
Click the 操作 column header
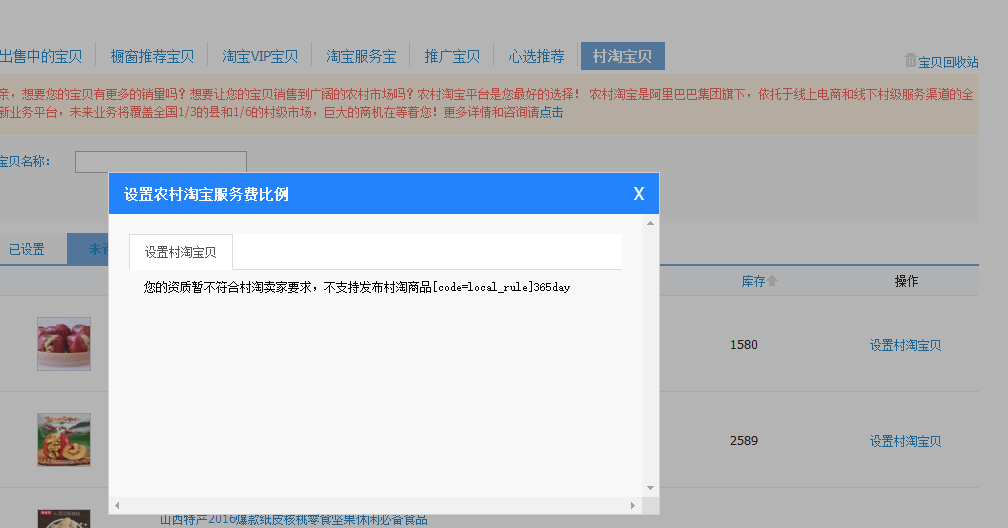pyautogui.click(x=906, y=281)
